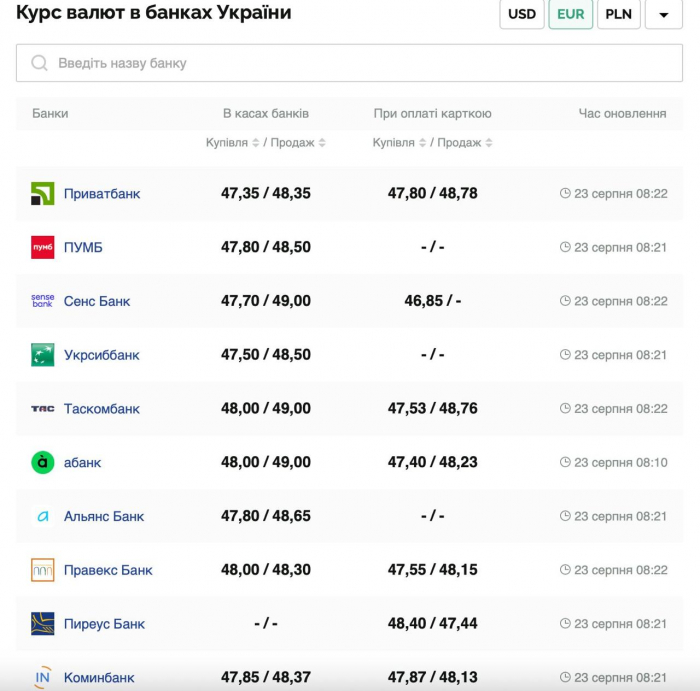The image size is (700, 691).
Task: Open the абанк link
Action: coord(83,462)
